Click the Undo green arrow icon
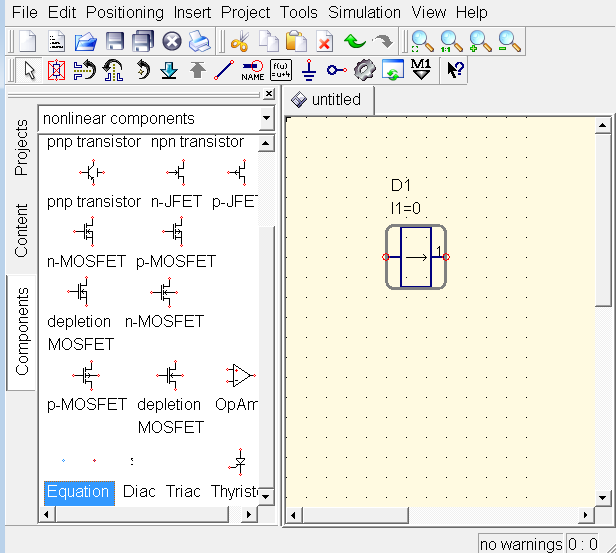Viewport: 616px width, 553px height. pyautogui.click(x=354, y=42)
